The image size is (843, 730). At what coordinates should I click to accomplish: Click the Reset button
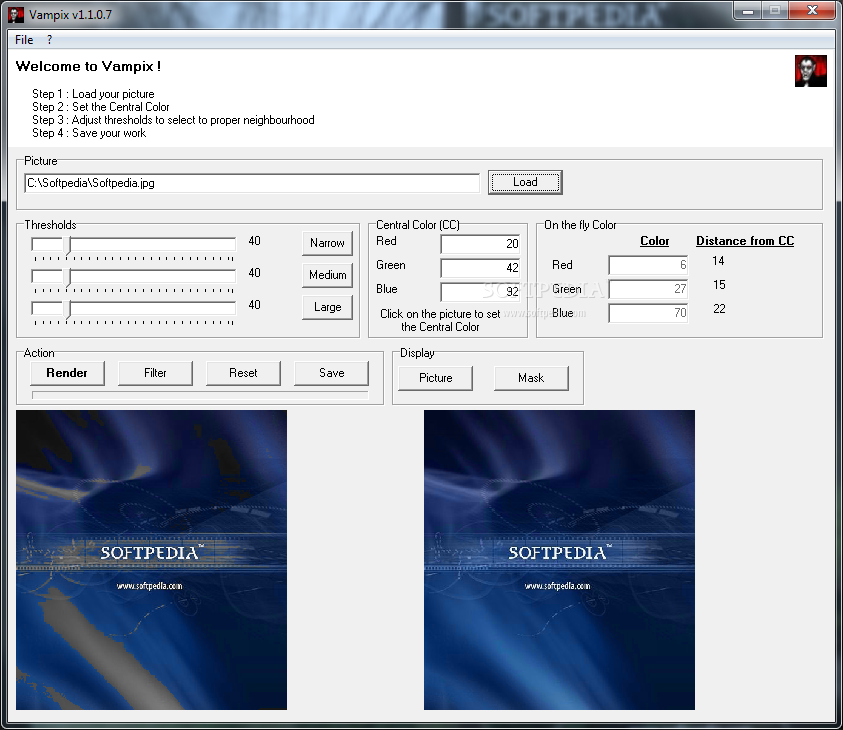point(243,373)
